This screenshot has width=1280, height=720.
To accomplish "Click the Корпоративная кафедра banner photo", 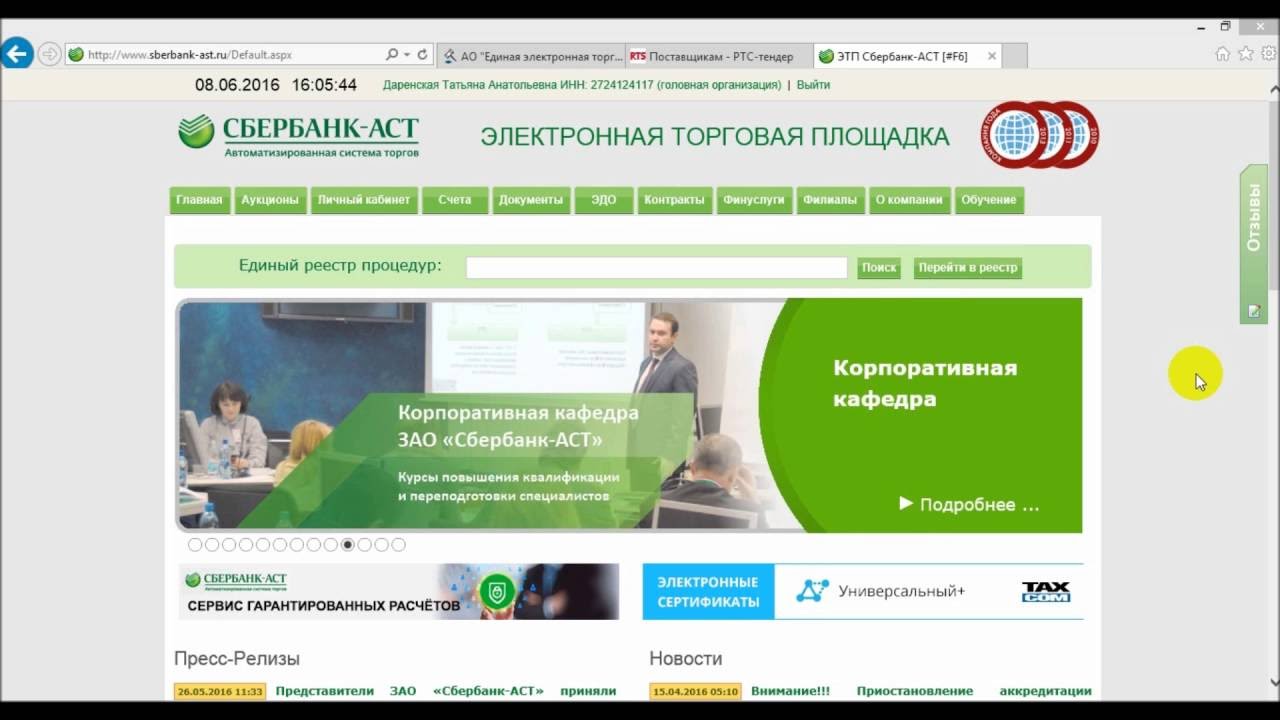I will tap(468, 415).
